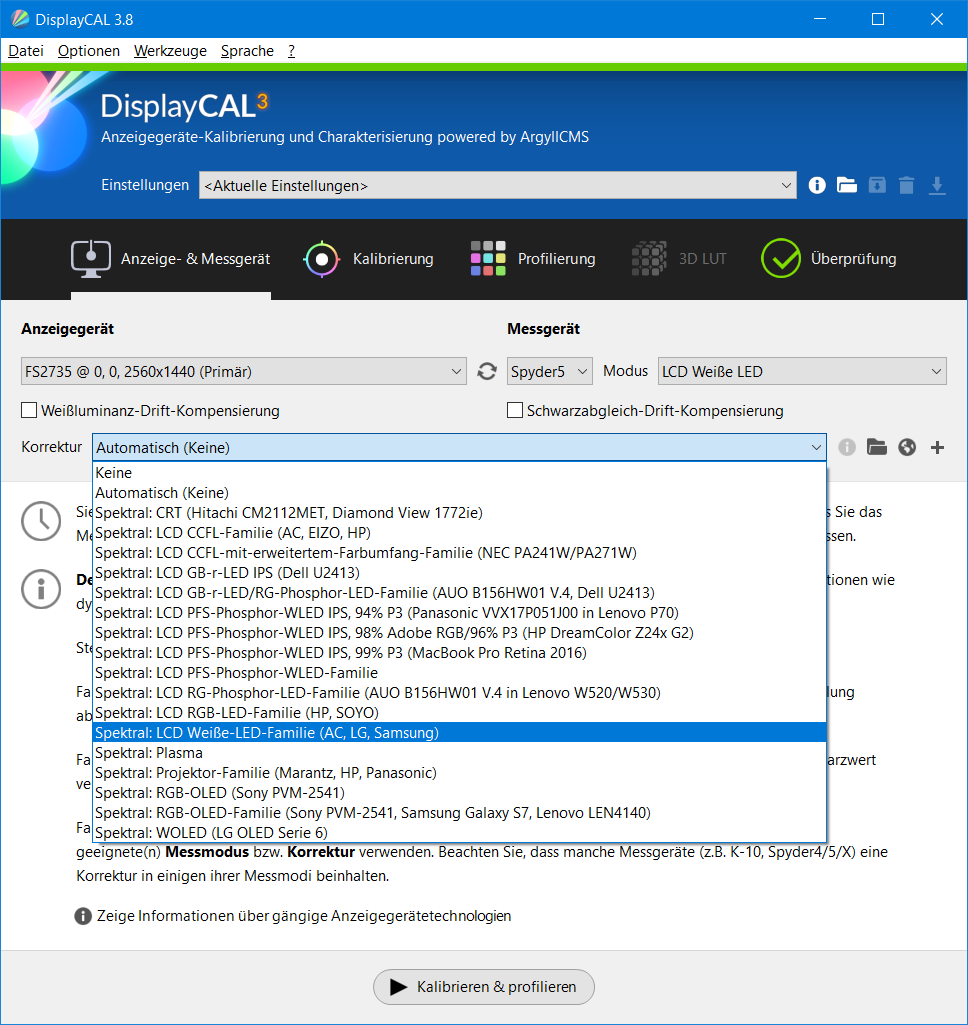Choose PFS-Phosphor-WLED 98% Adobe RGB option
The image size is (968, 1025).
pyautogui.click(x=459, y=633)
